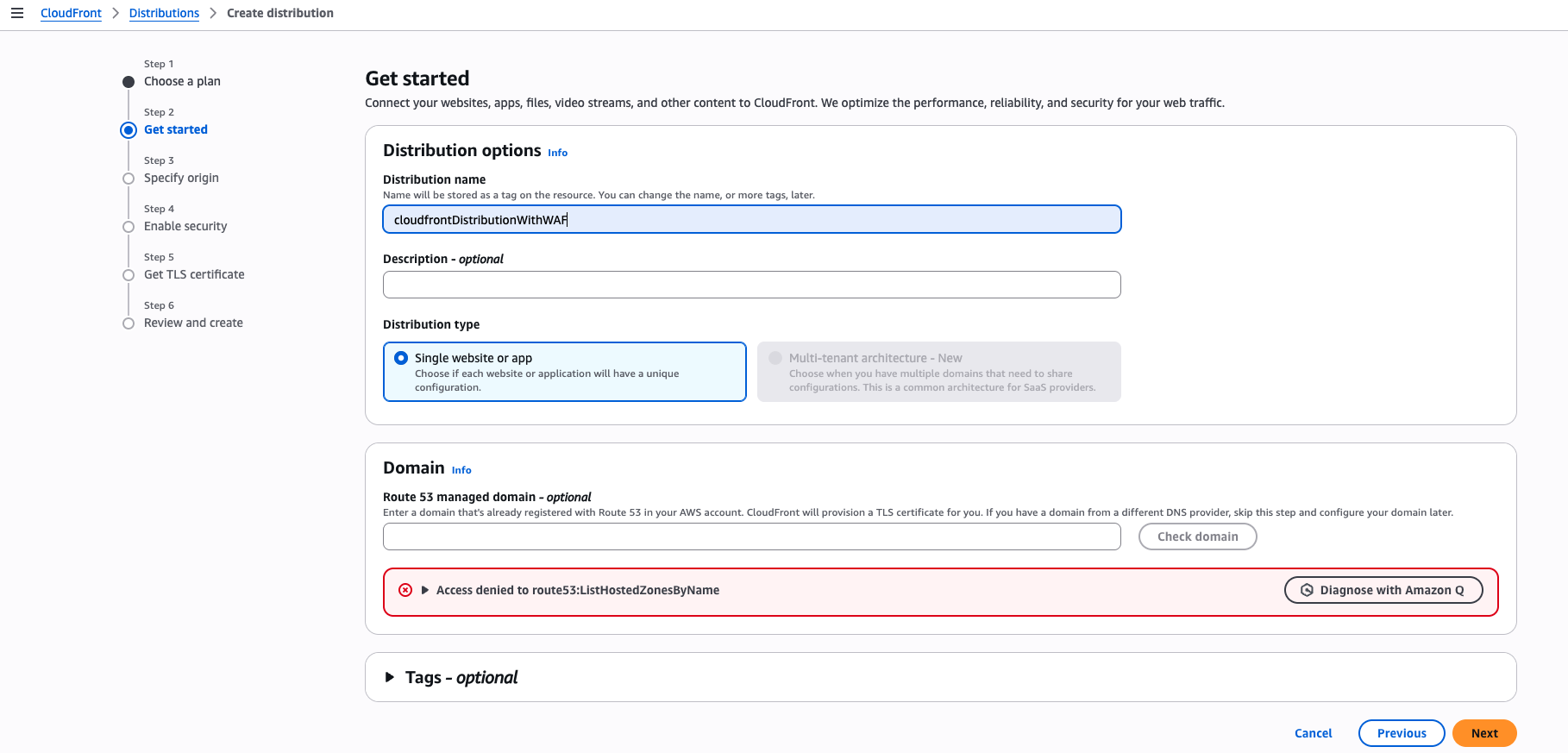Click the Step 6 Review and create circle
Image resolution: width=1568 pixels, height=753 pixels.
(x=129, y=323)
